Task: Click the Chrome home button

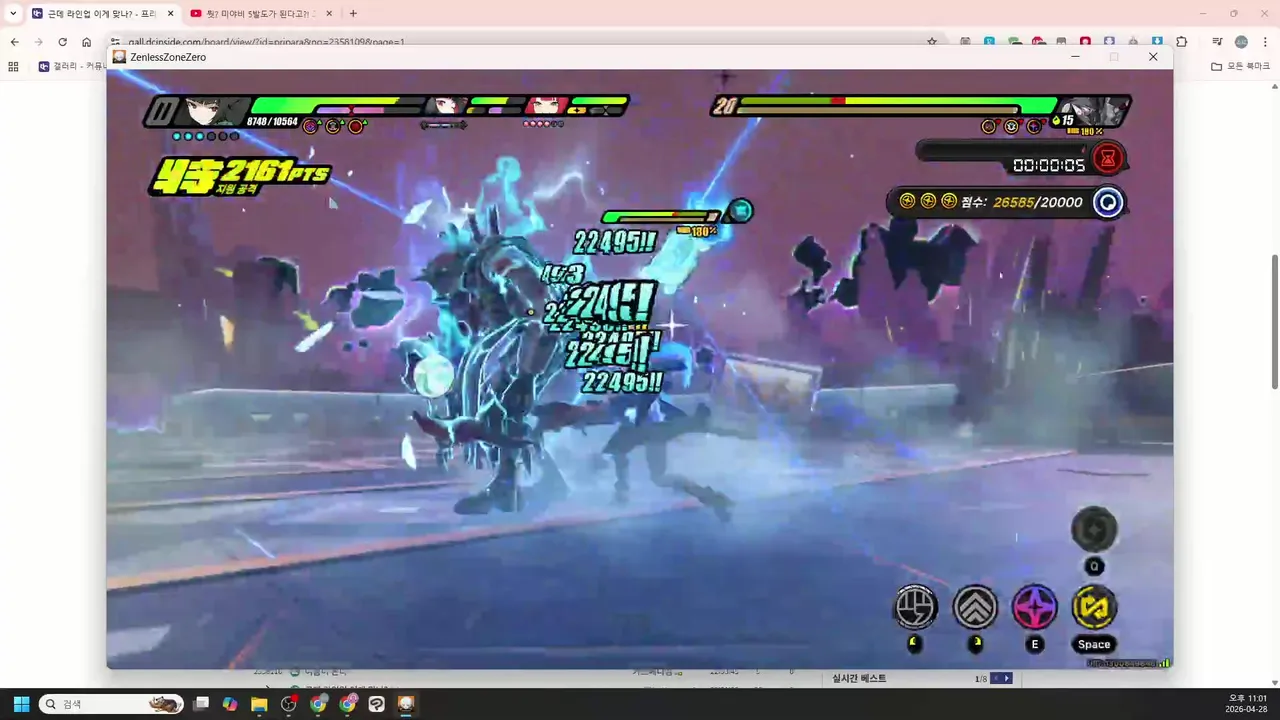Action: [x=86, y=42]
